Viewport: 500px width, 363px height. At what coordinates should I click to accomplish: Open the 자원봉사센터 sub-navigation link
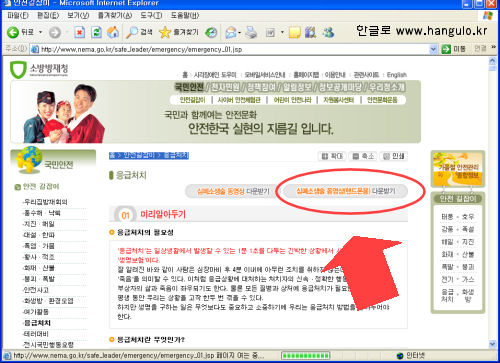(x=339, y=100)
